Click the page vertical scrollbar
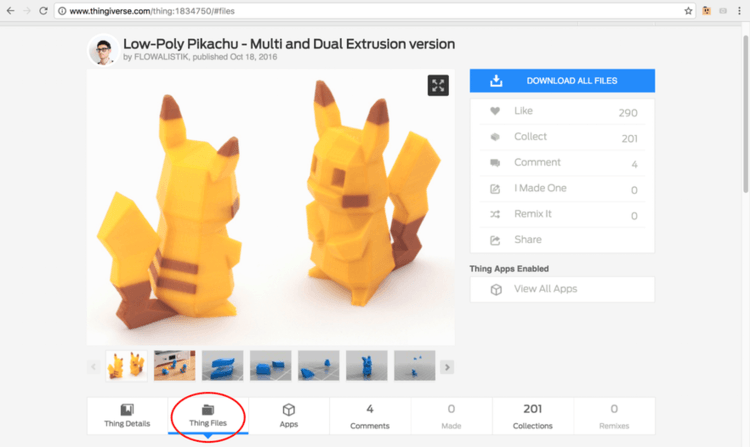This screenshot has height=447, width=750. pyautogui.click(x=745, y=115)
